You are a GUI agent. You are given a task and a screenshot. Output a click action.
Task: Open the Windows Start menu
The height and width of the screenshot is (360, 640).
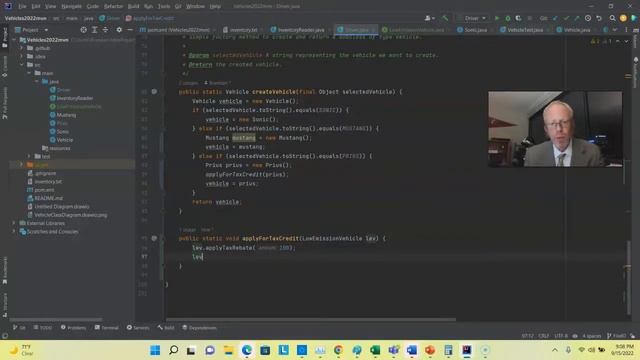coord(155,350)
